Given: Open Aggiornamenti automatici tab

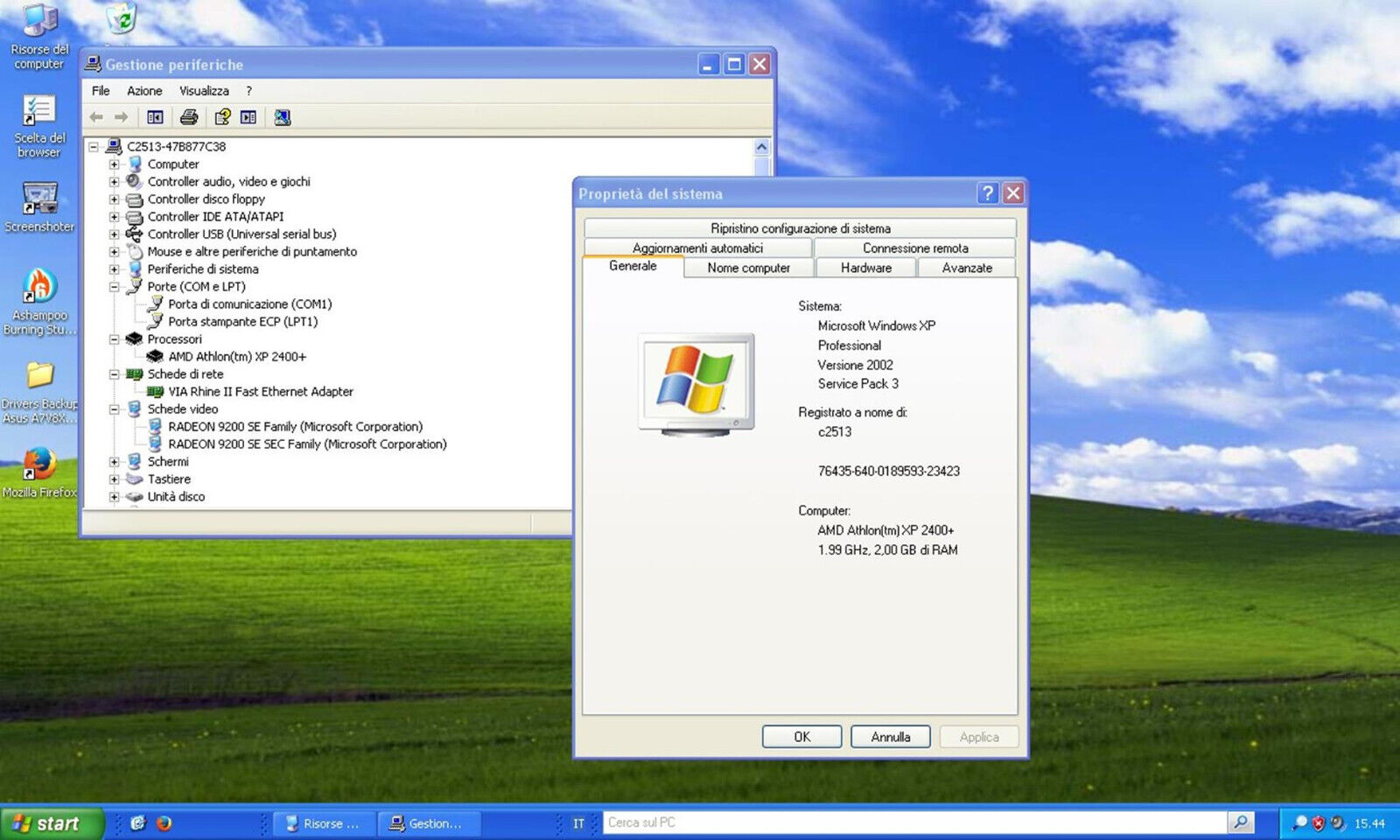Looking at the screenshot, I should click(697, 248).
